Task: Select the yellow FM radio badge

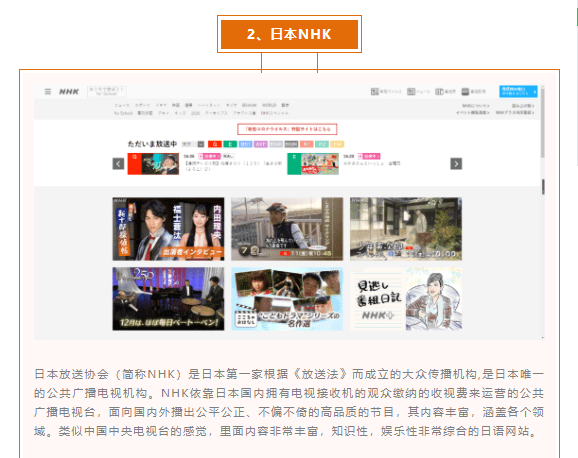Action: (x=337, y=144)
